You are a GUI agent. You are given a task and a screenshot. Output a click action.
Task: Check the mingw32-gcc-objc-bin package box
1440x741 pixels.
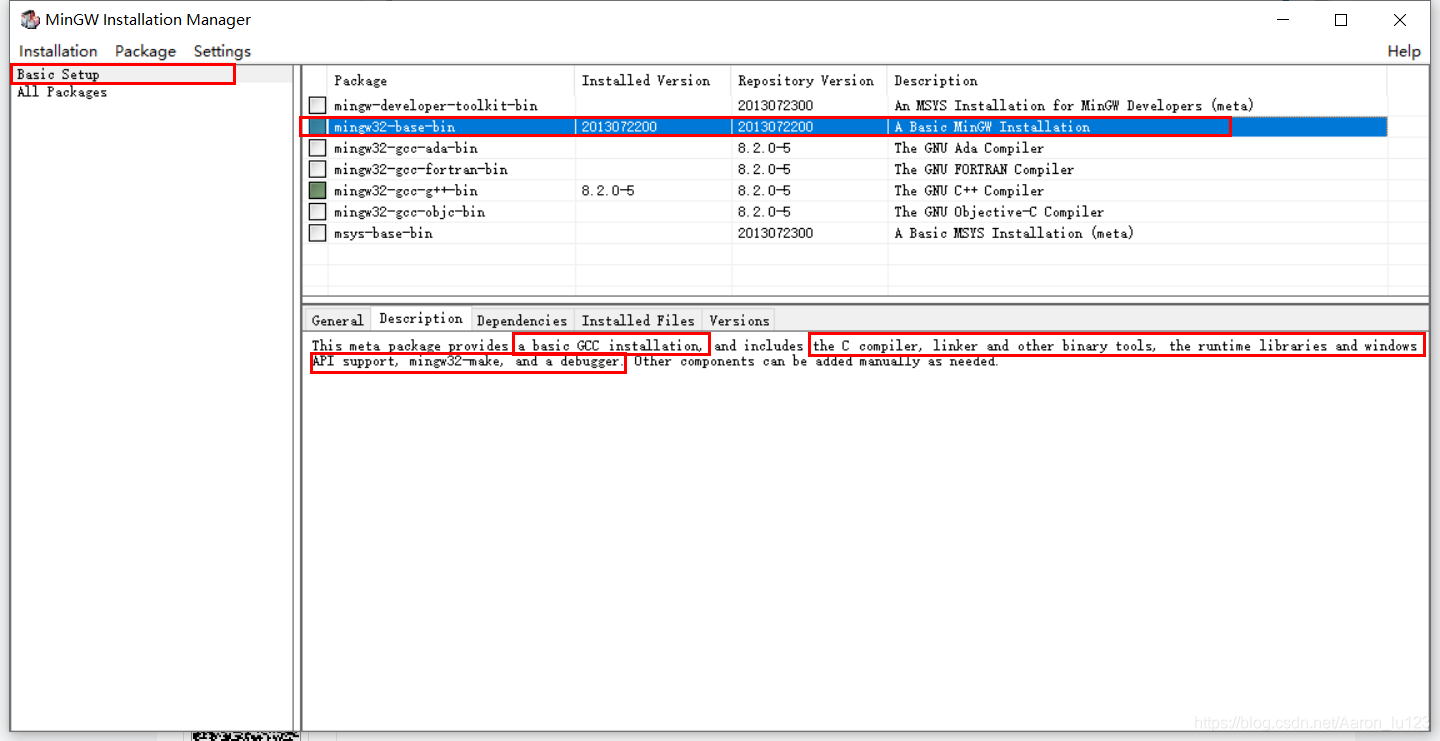(317, 211)
